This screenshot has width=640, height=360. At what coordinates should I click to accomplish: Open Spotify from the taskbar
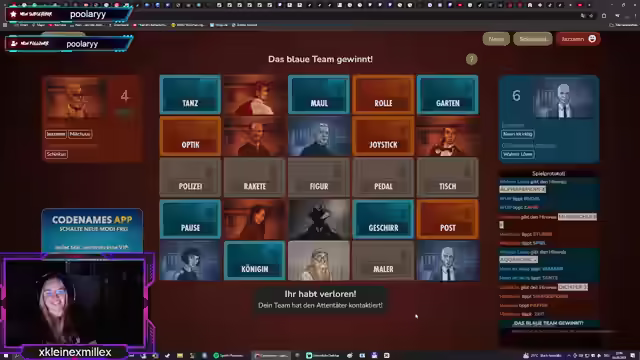(x=229, y=356)
